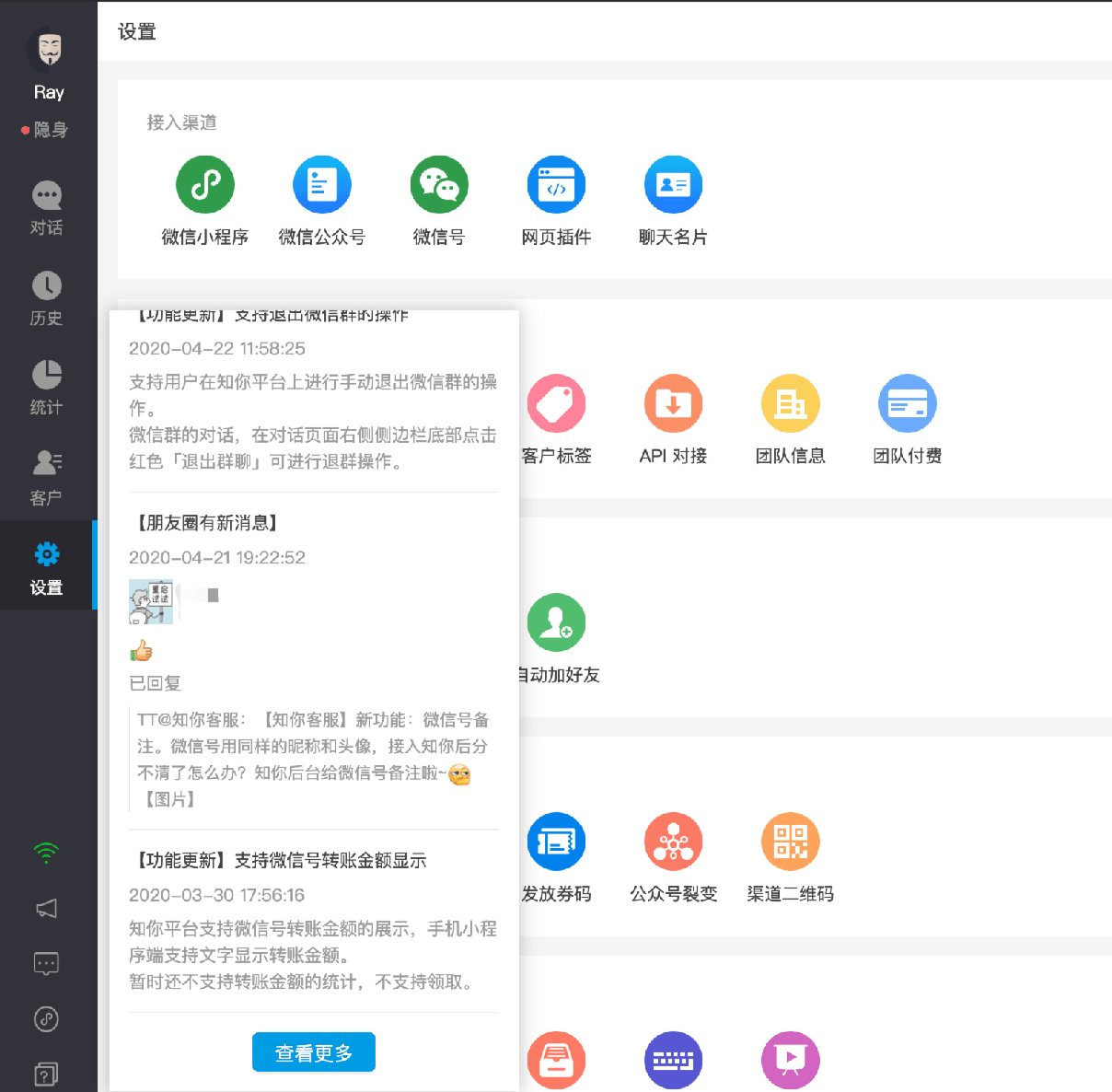This screenshot has width=1112, height=1092.
Task: Click the 查看更多 button
Action: (x=314, y=1052)
